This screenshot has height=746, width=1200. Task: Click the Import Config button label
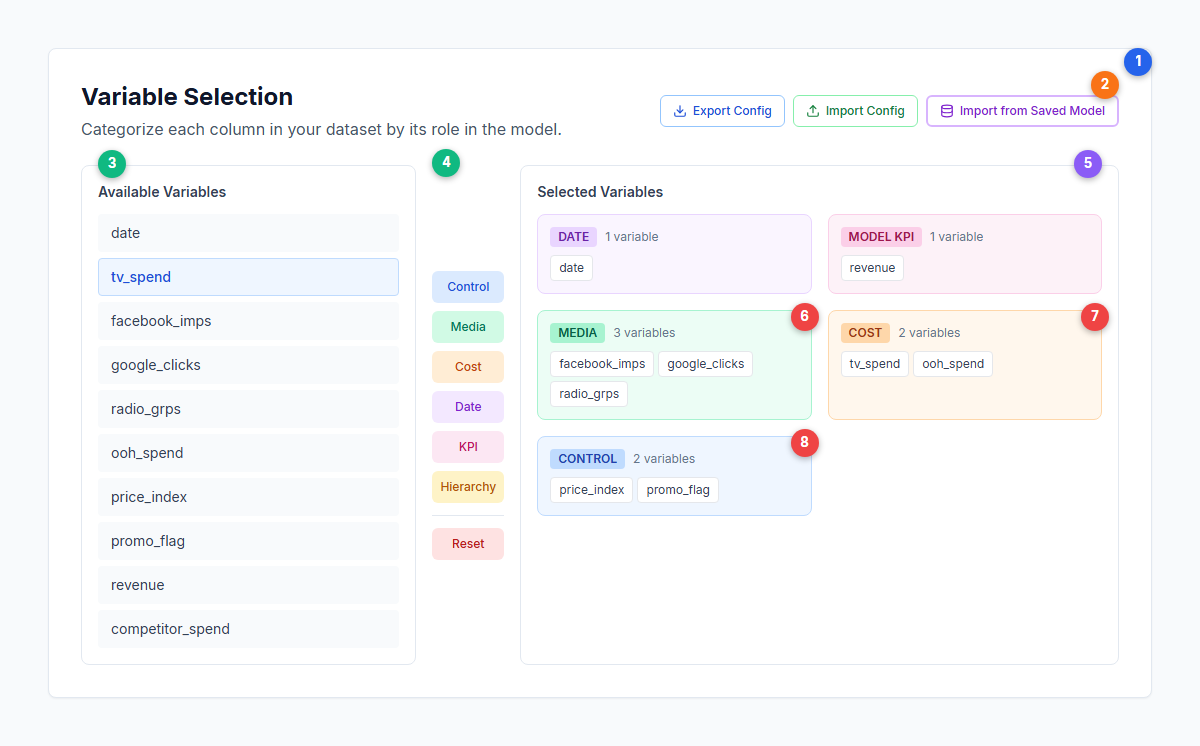coord(865,111)
